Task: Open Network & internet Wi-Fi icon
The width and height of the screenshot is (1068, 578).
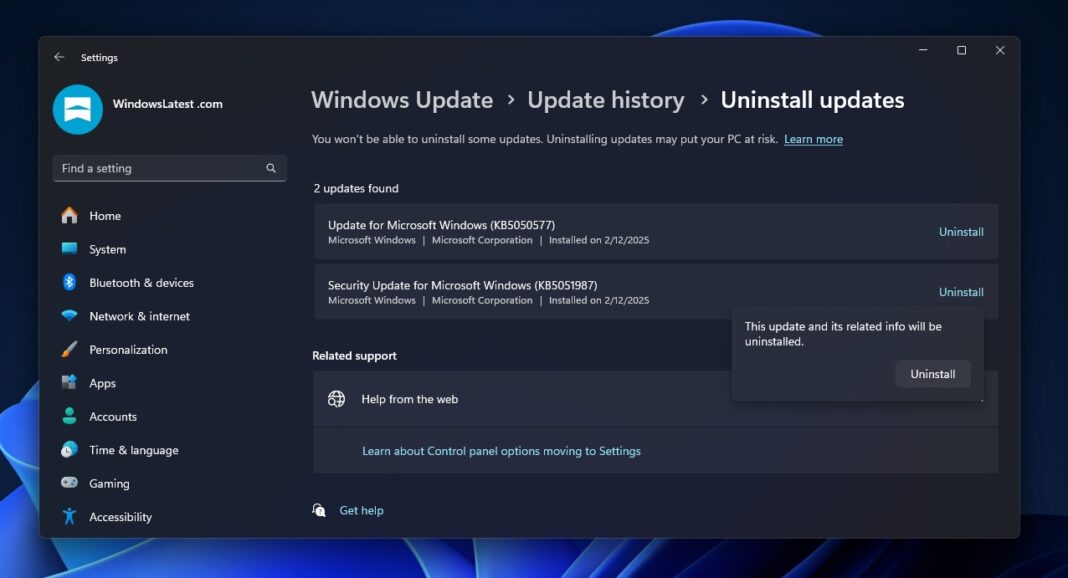Action: pos(69,316)
